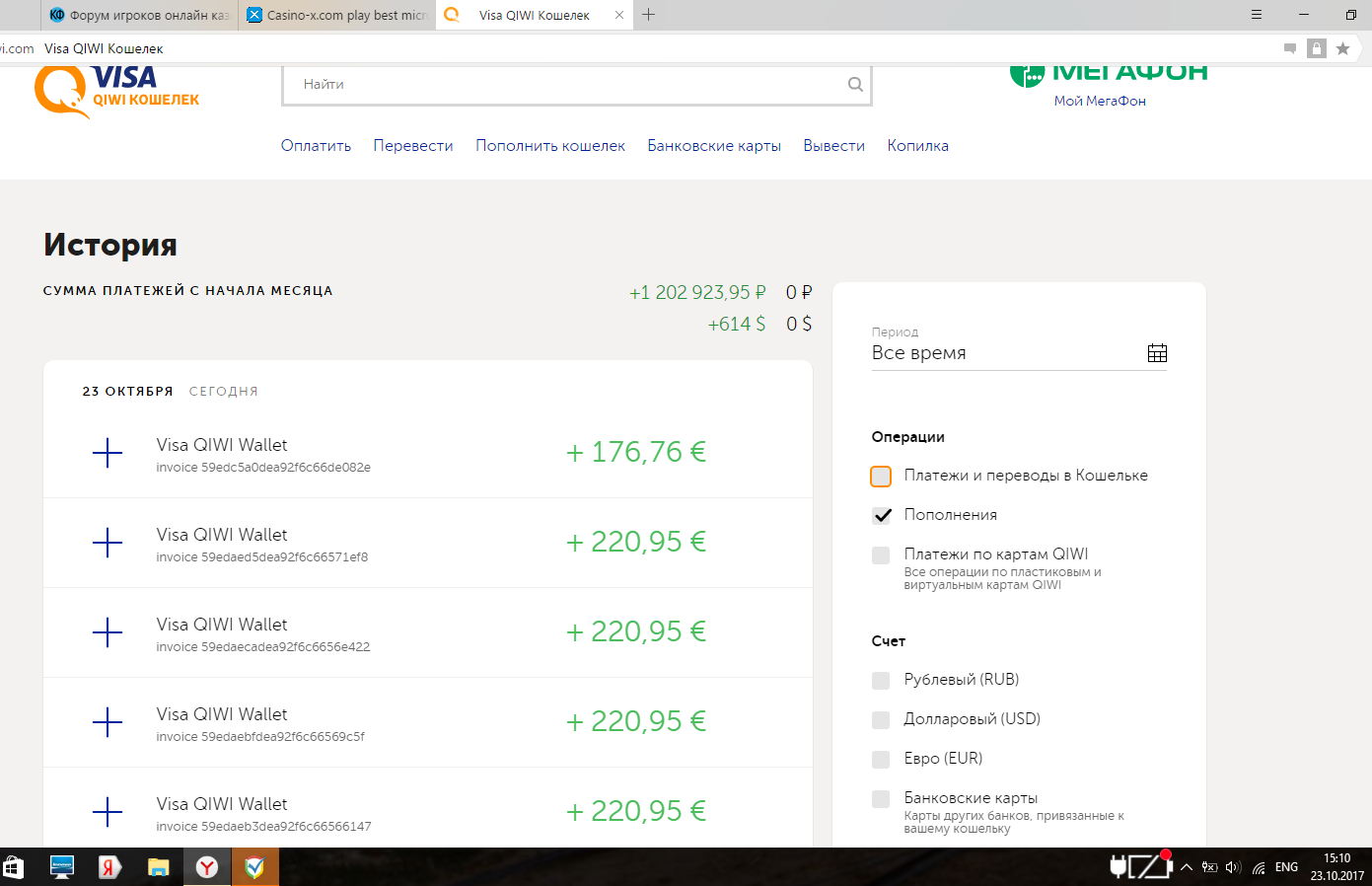Image resolution: width=1372 pixels, height=886 pixels.
Task: Tick the 'Долларовый (USD)' account checkbox
Action: (881, 719)
